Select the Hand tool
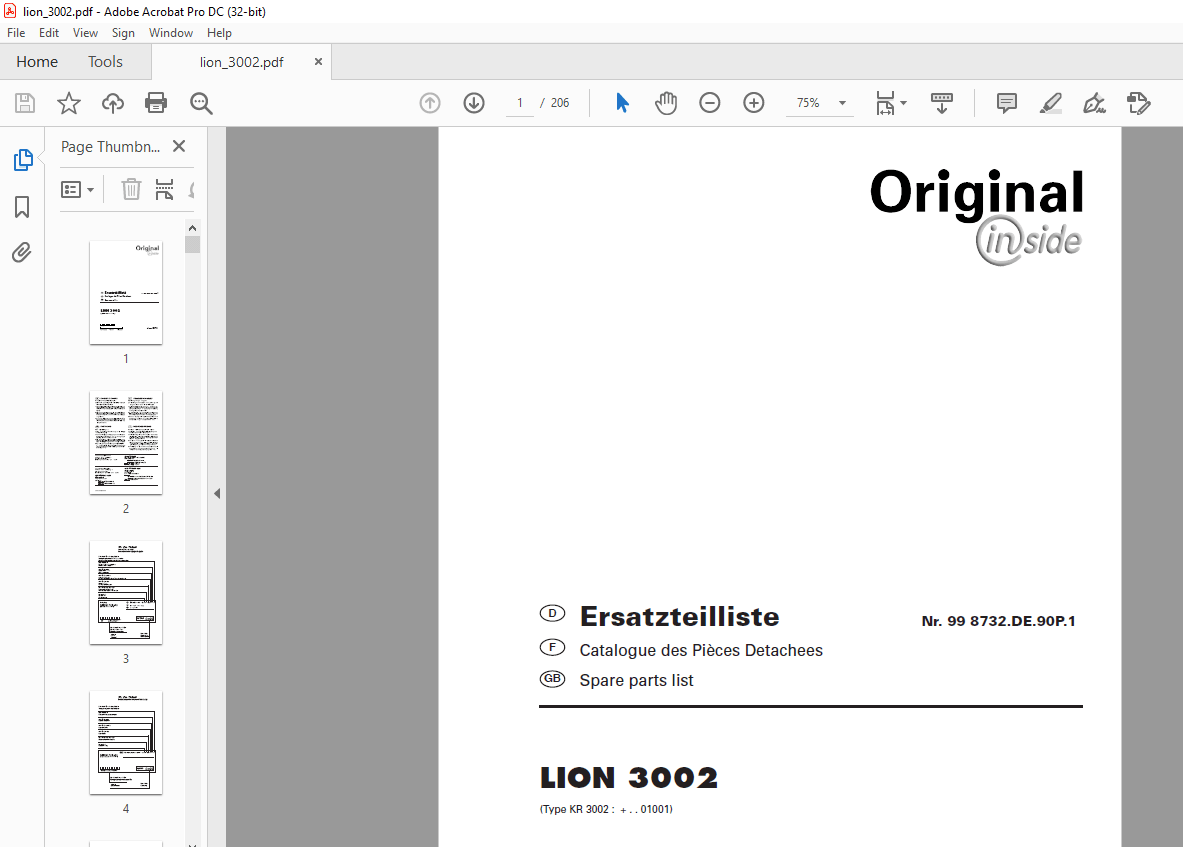This screenshot has height=847, width=1183. pos(665,102)
